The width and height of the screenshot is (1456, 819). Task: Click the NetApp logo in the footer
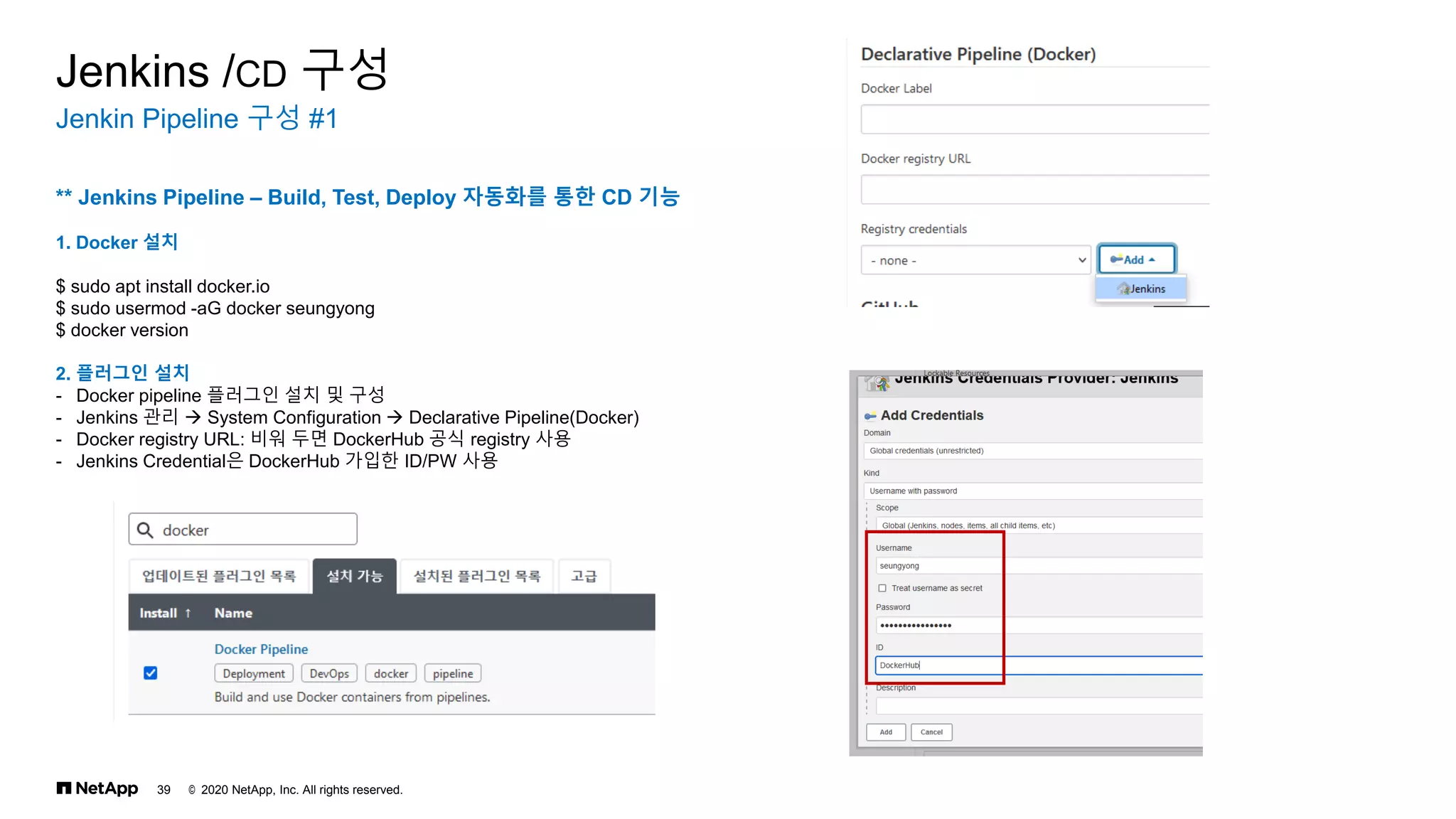tap(97, 788)
